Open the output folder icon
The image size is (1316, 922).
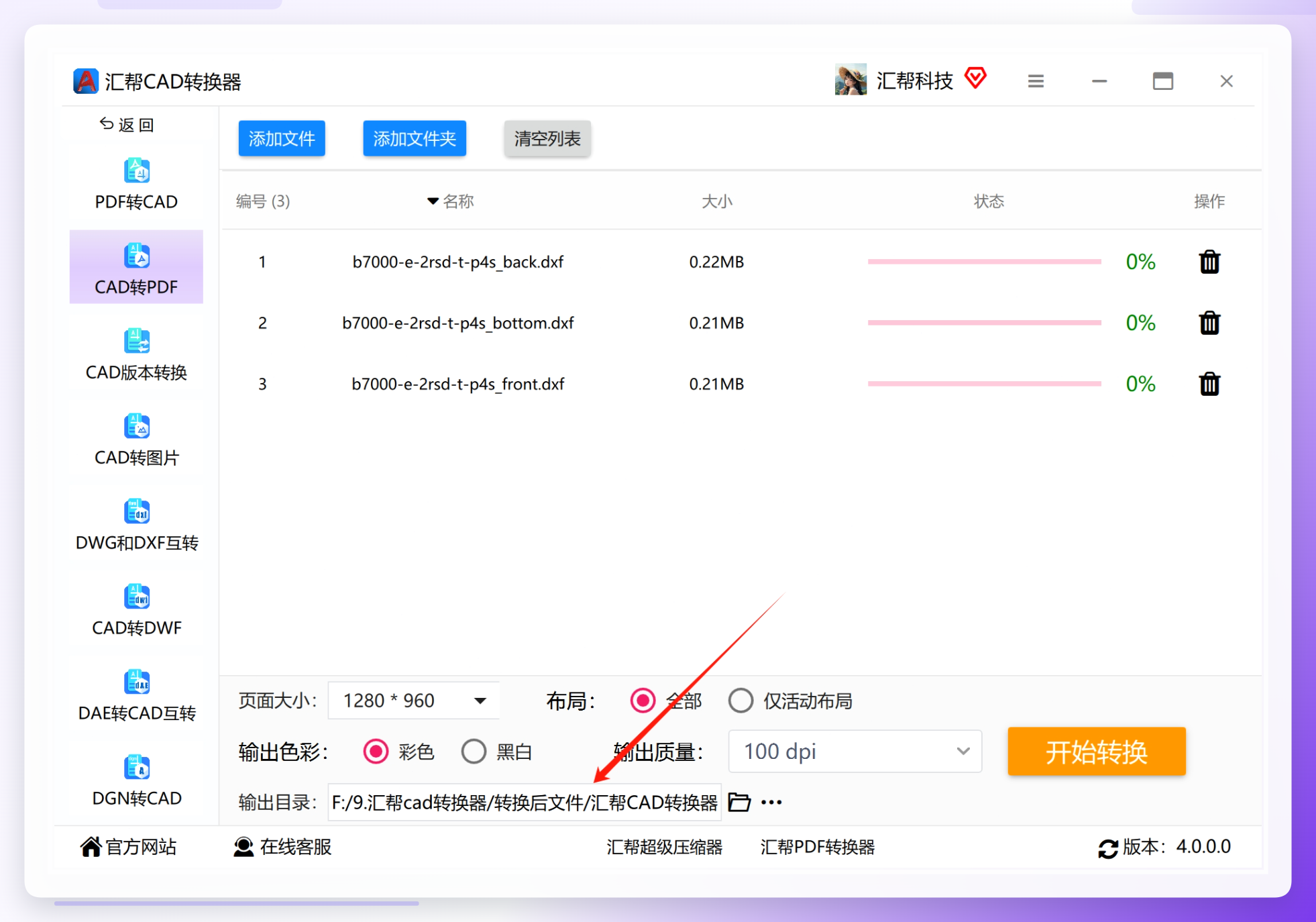click(x=739, y=802)
